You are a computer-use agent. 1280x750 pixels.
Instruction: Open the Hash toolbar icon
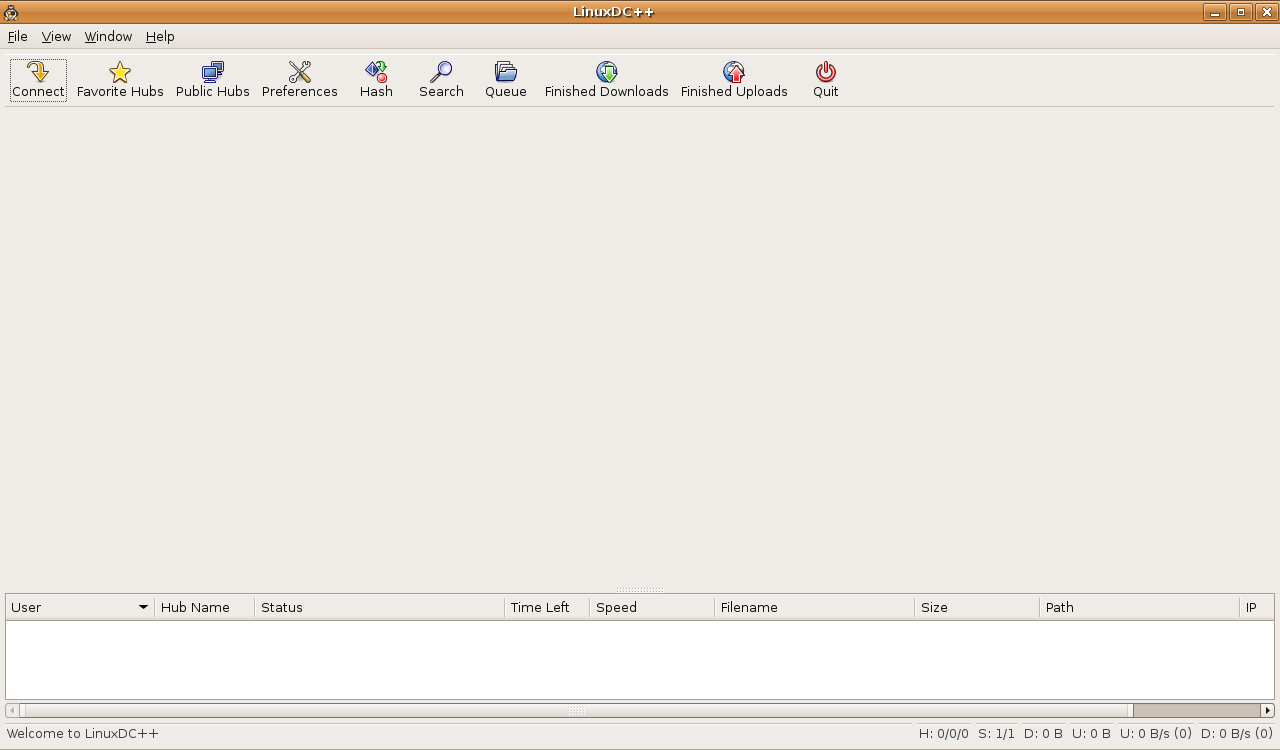tap(376, 72)
